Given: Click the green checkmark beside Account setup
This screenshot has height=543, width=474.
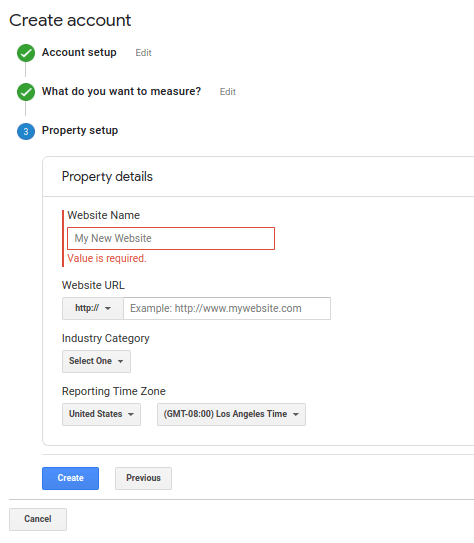Looking at the screenshot, I should pos(26,53).
